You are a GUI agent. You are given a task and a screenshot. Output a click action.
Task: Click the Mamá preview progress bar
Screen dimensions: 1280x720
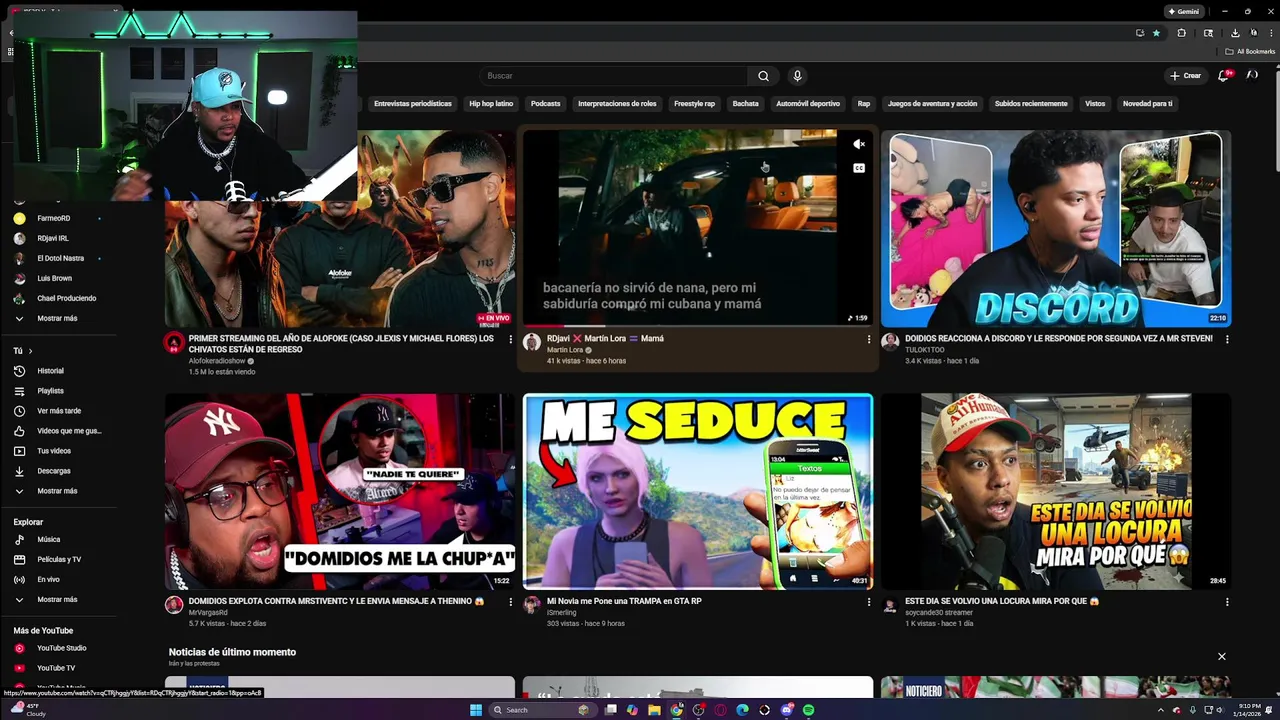(697, 326)
